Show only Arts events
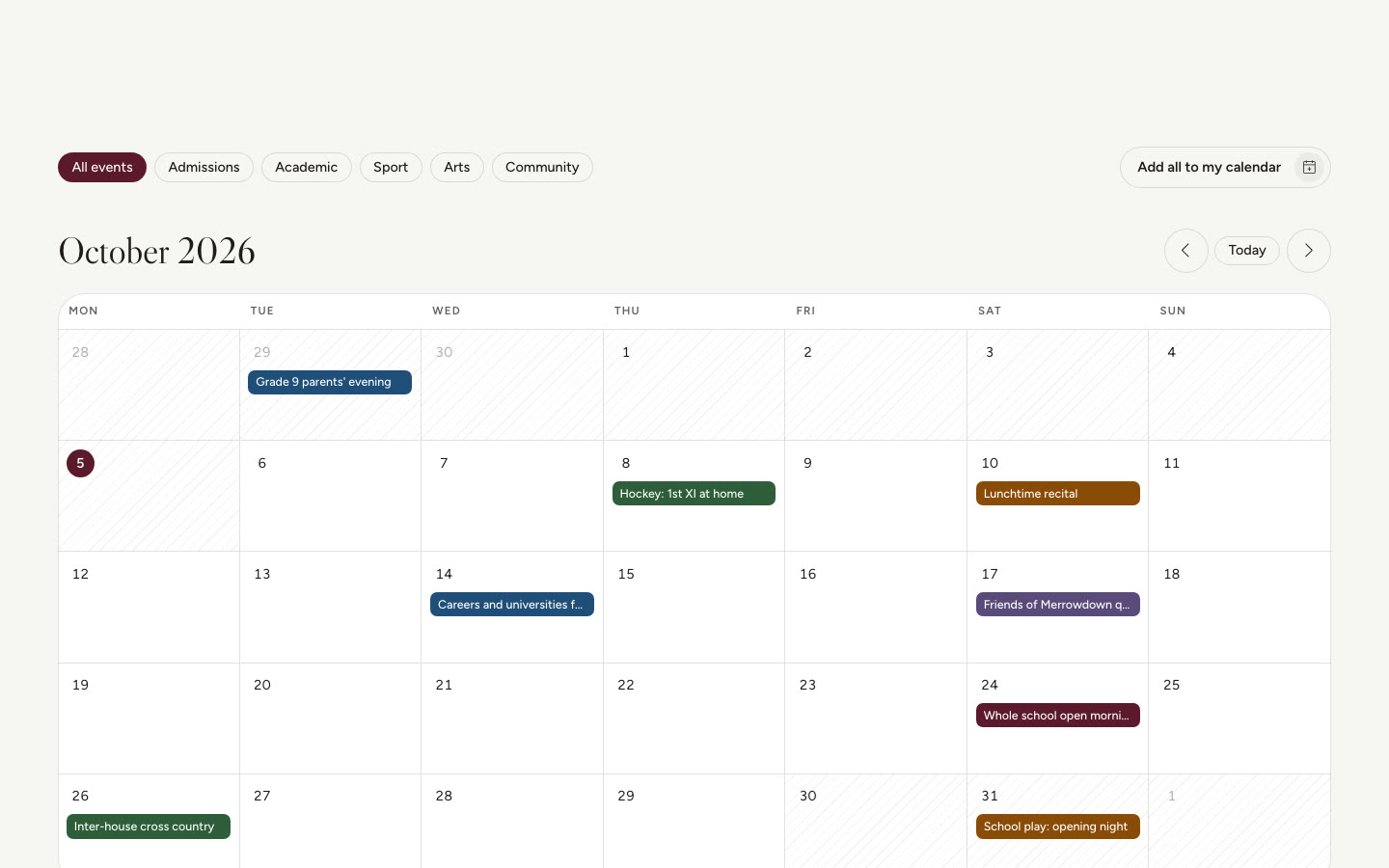Image resolution: width=1389 pixels, height=868 pixels. [457, 168]
